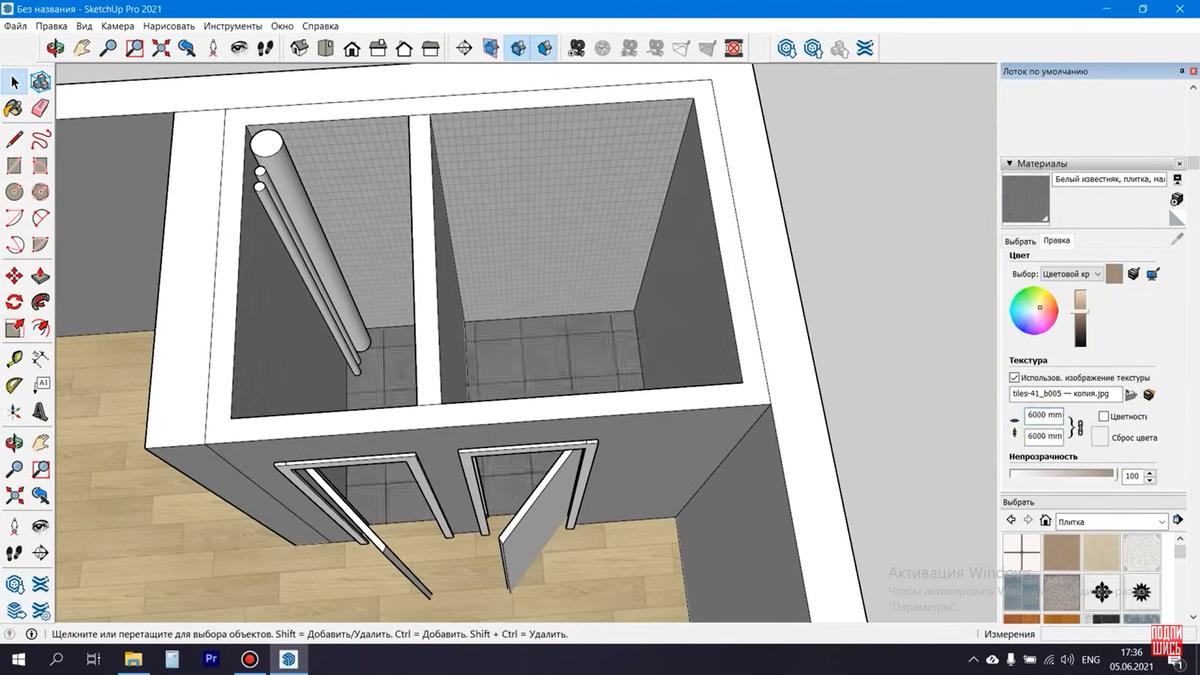
Task: Open the 'Цветовой кр' color picker dropdown
Action: point(1071,274)
